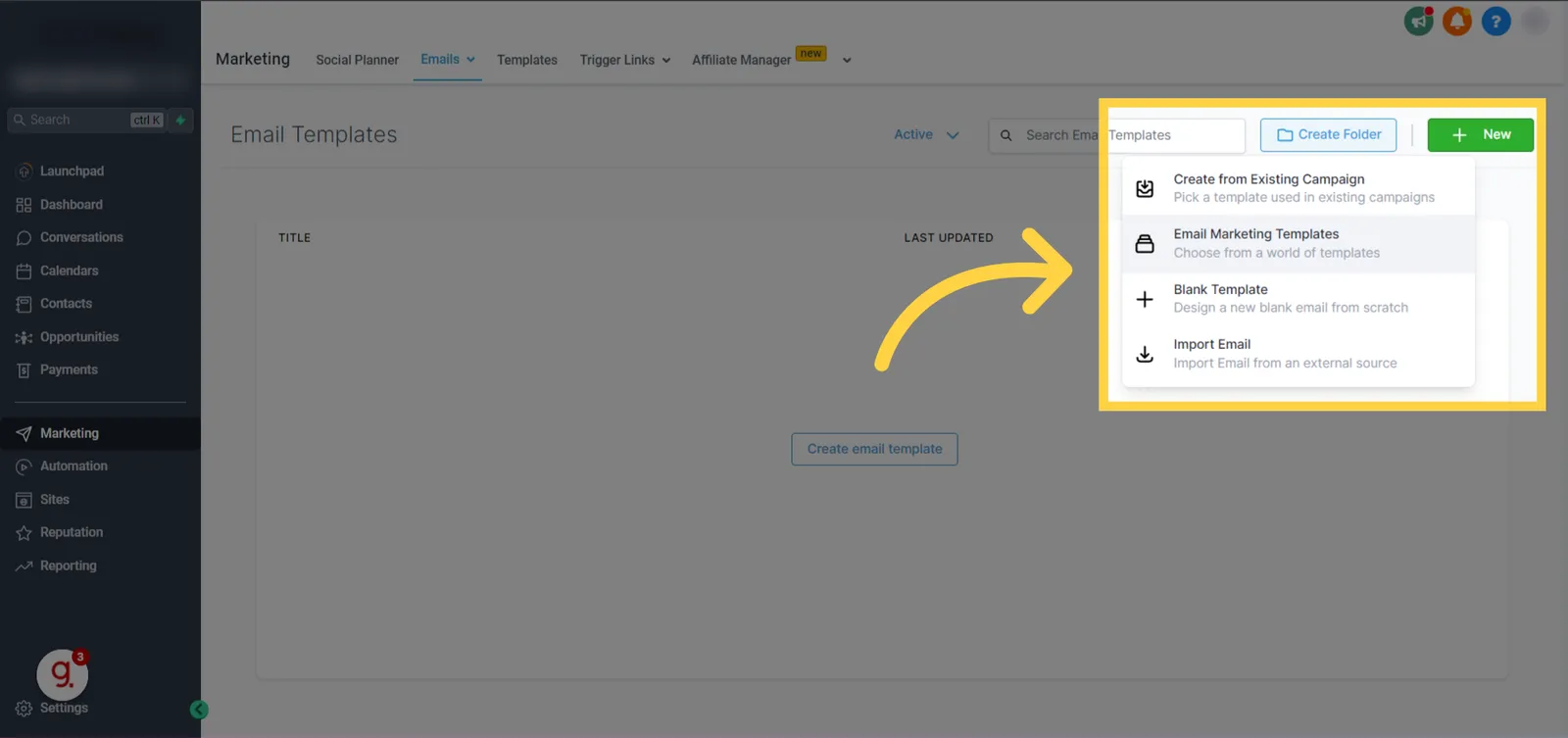Click the green New button
This screenshot has height=738, width=1568.
[x=1480, y=135]
